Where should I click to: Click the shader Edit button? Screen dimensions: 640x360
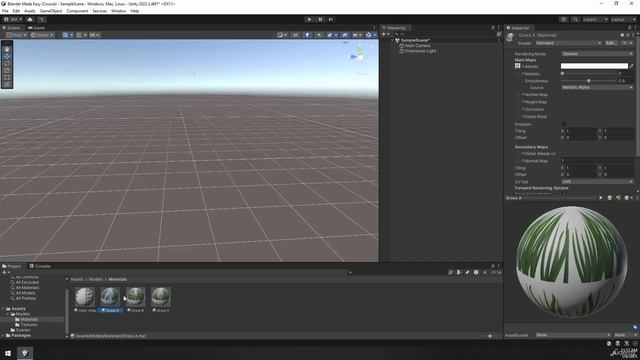[611, 43]
